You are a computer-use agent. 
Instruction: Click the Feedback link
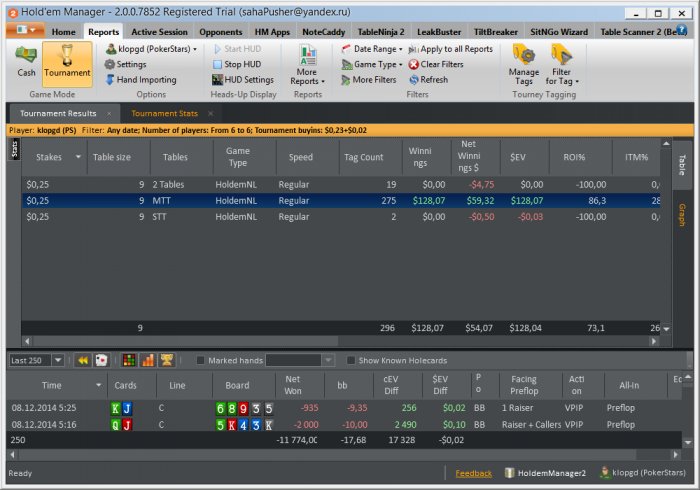pyautogui.click(x=473, y=473)
